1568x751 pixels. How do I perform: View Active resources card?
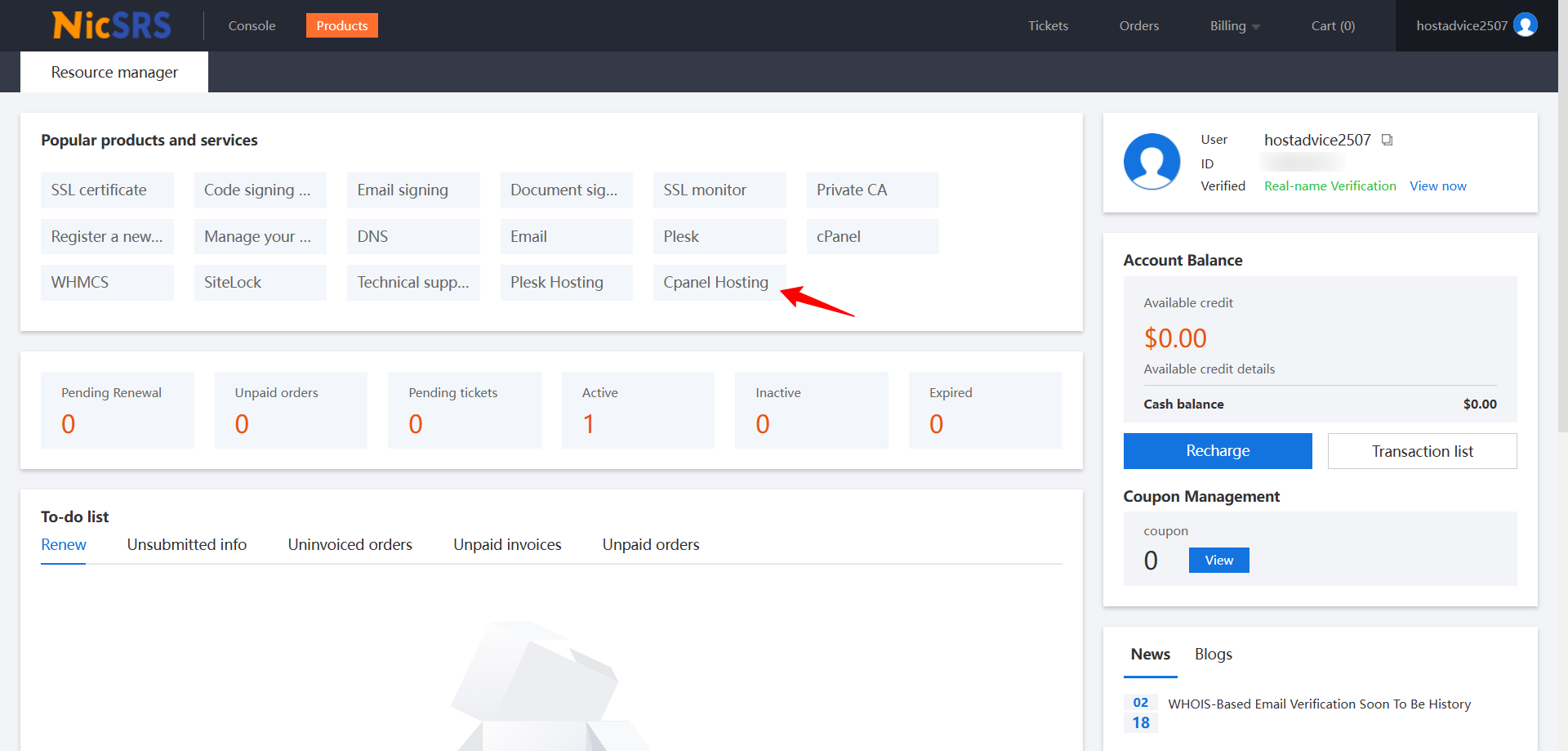(x=638, y=410)
